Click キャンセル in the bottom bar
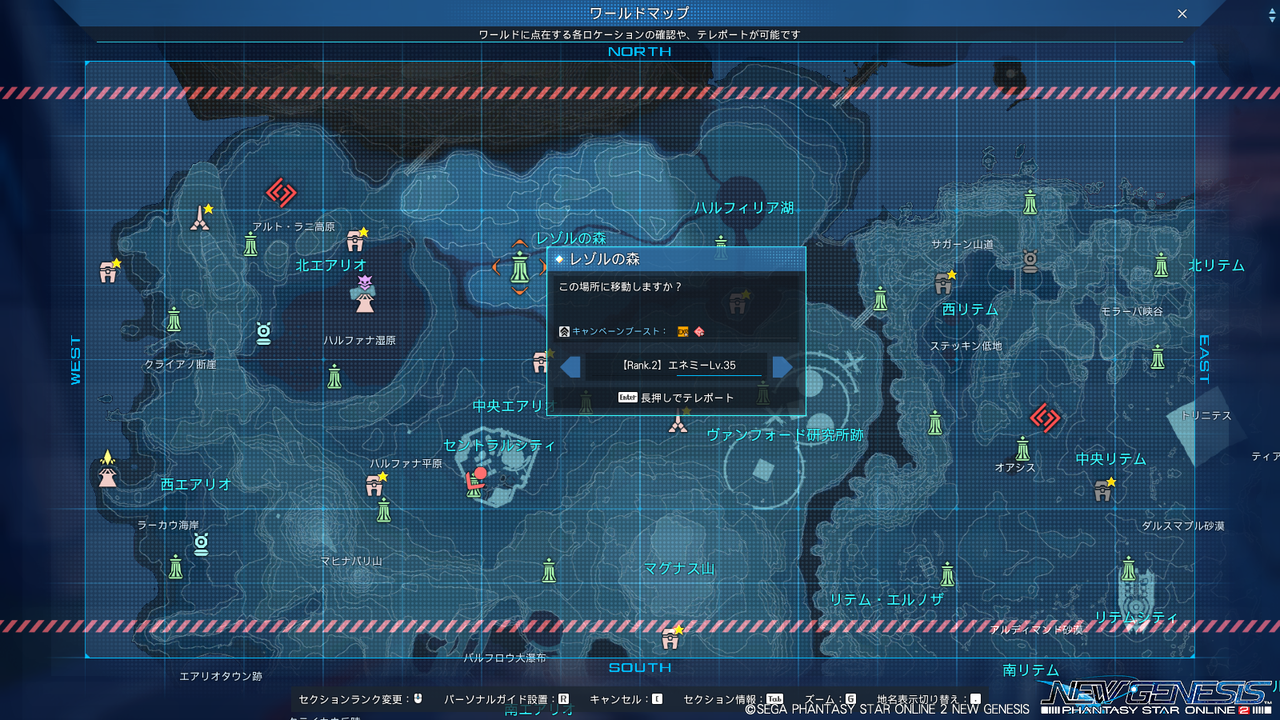 627,699
